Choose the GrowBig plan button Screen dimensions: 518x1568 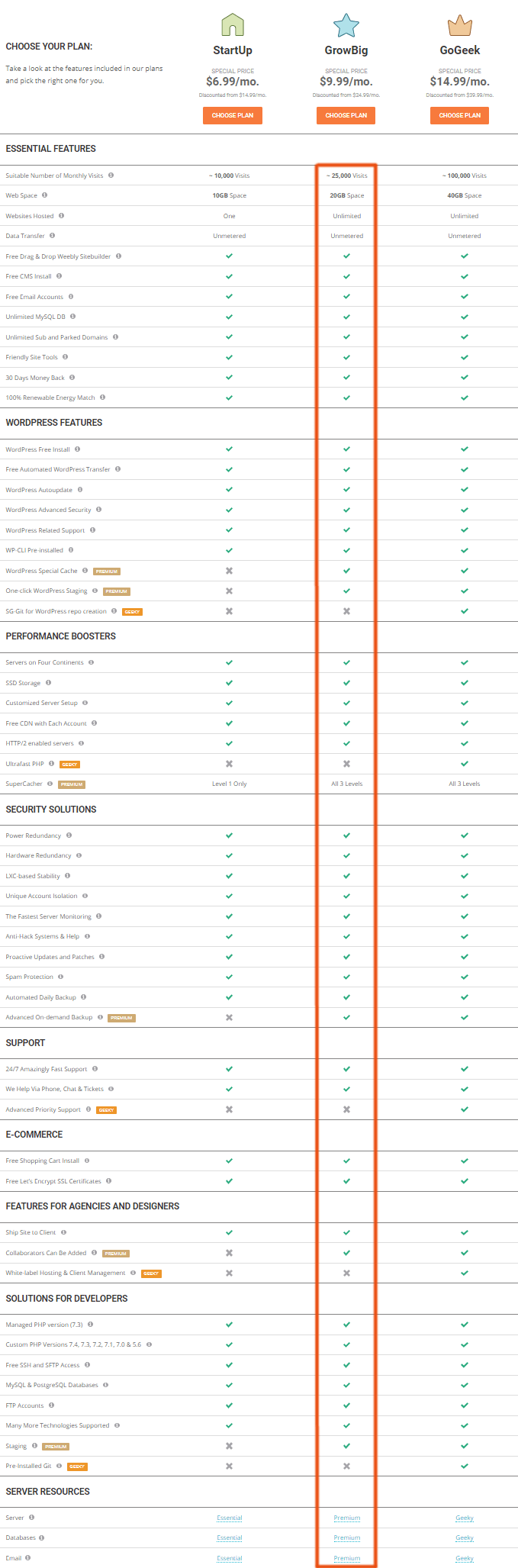(x=346, y=115)
